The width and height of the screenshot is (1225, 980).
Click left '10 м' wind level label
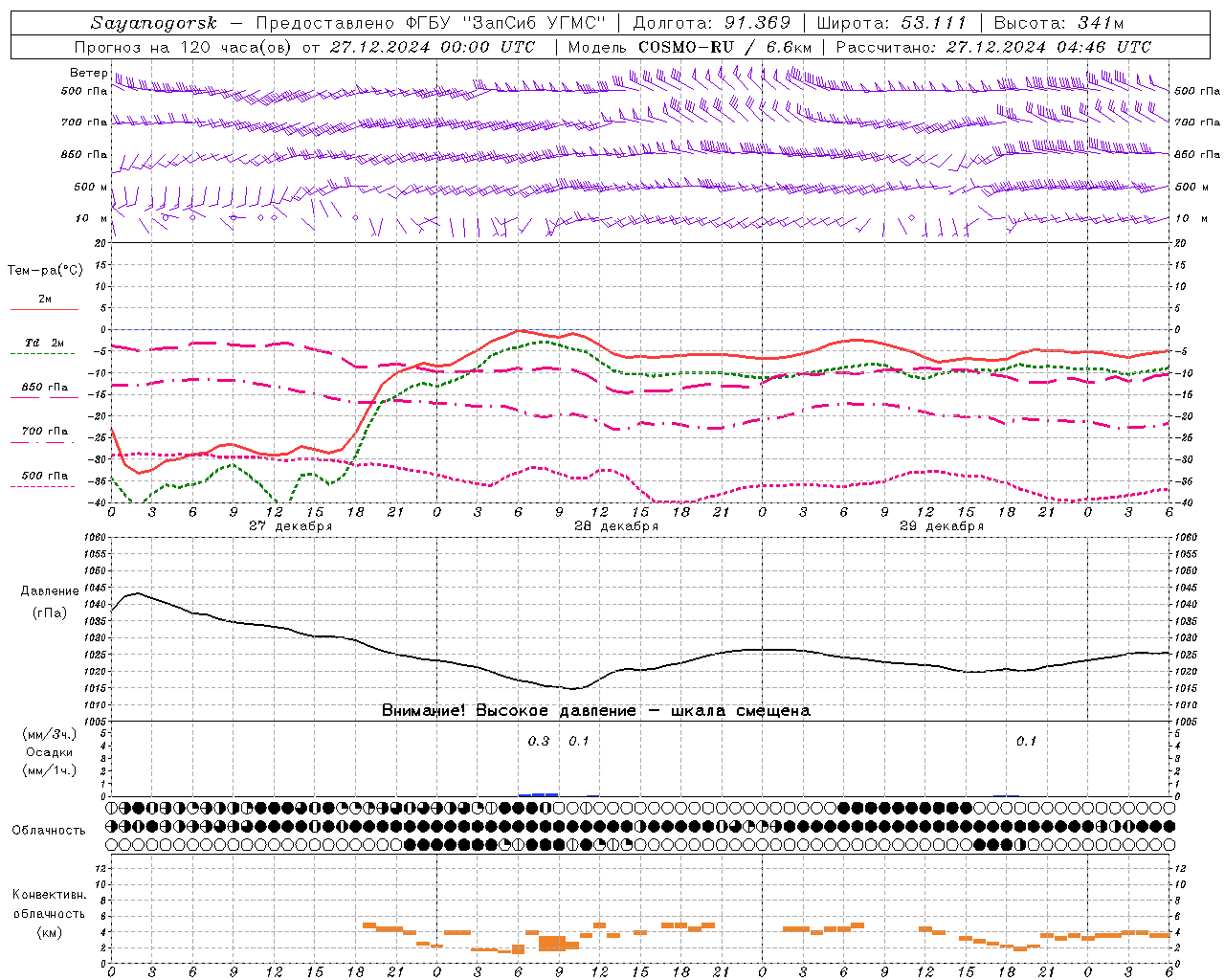[x=91, y=218]
